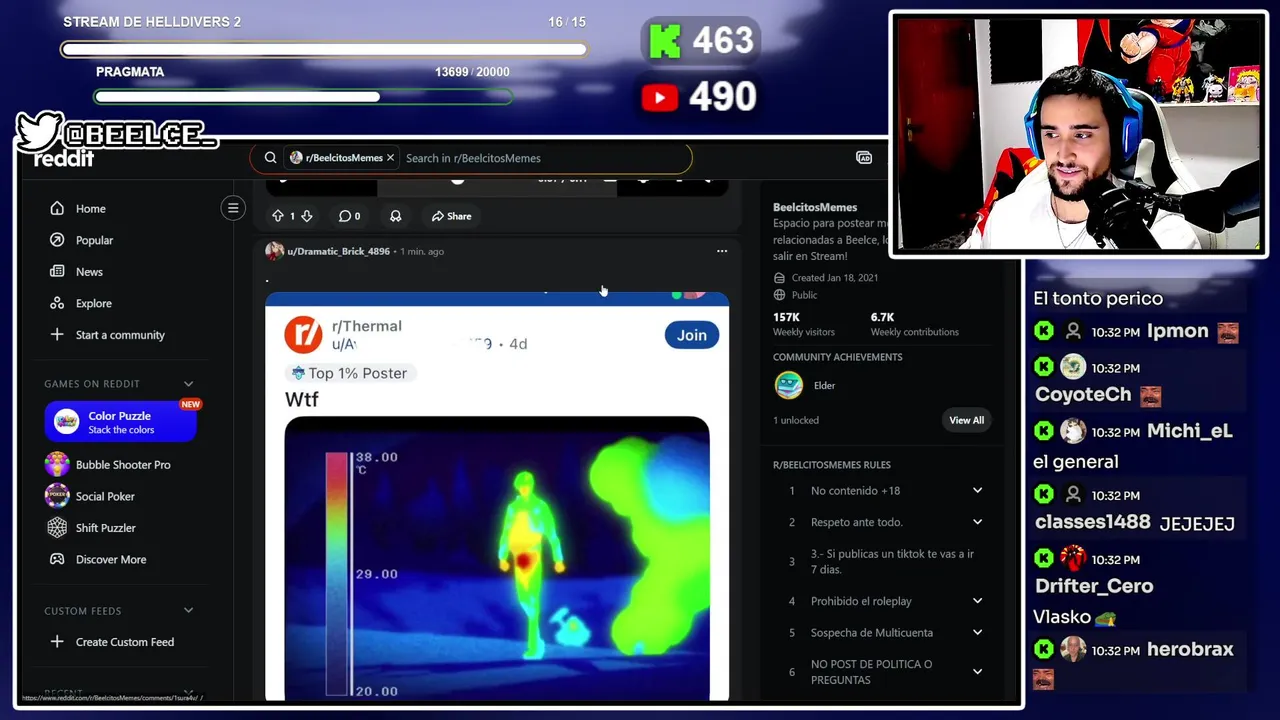This screenshot has height=720, width=1280.
Task: Collapse the Custom Feeds section
Action: 188,611
